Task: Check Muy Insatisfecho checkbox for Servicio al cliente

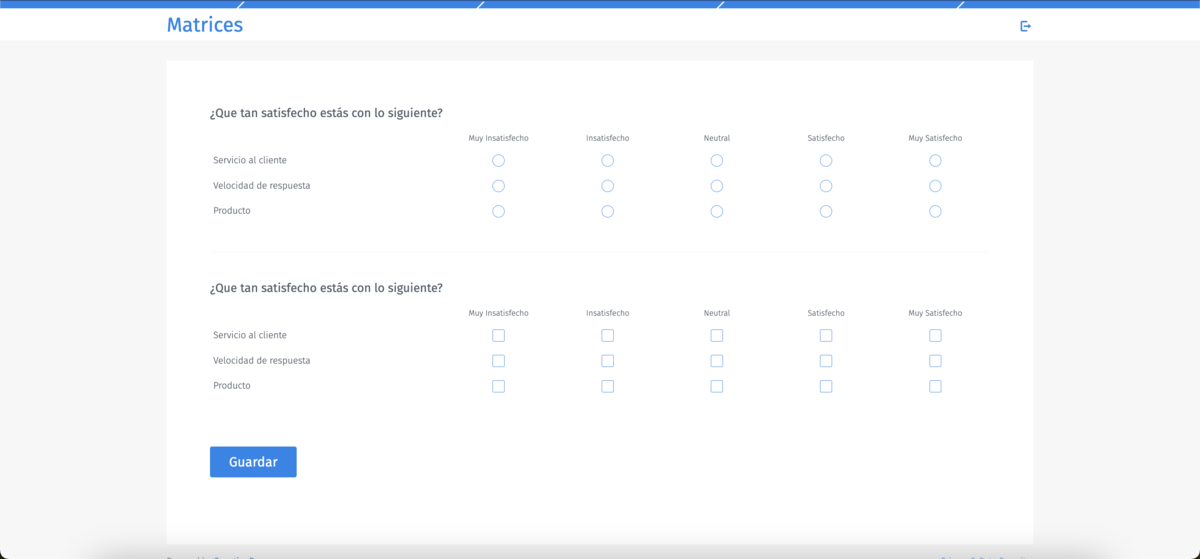Action: click(x=498, y=336)
